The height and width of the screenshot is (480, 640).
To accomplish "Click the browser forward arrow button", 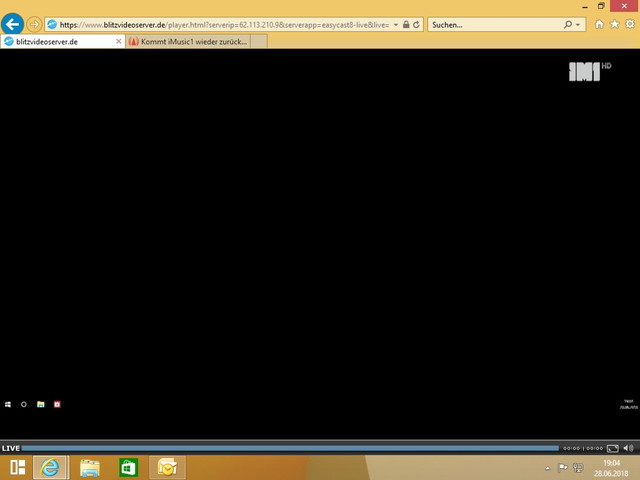I will click(x=34, y=24).
